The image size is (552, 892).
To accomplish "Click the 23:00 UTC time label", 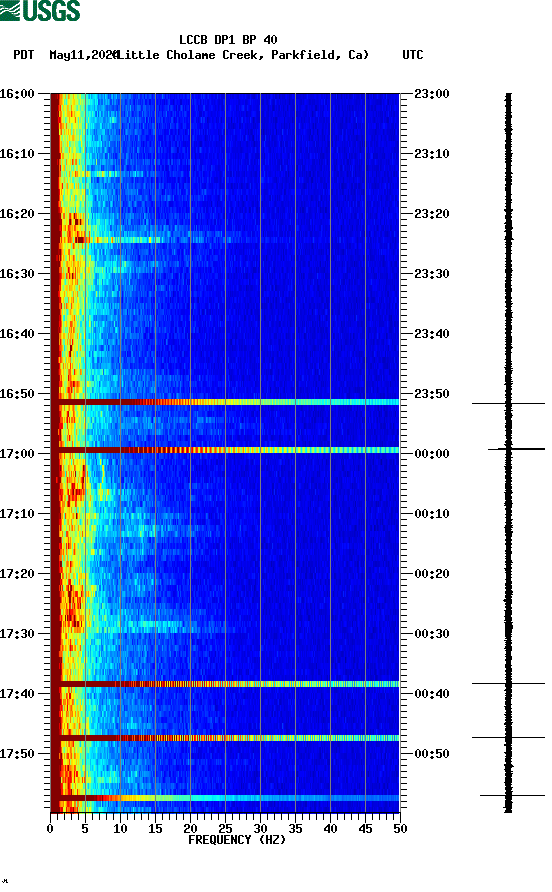I will coord(432,94).
